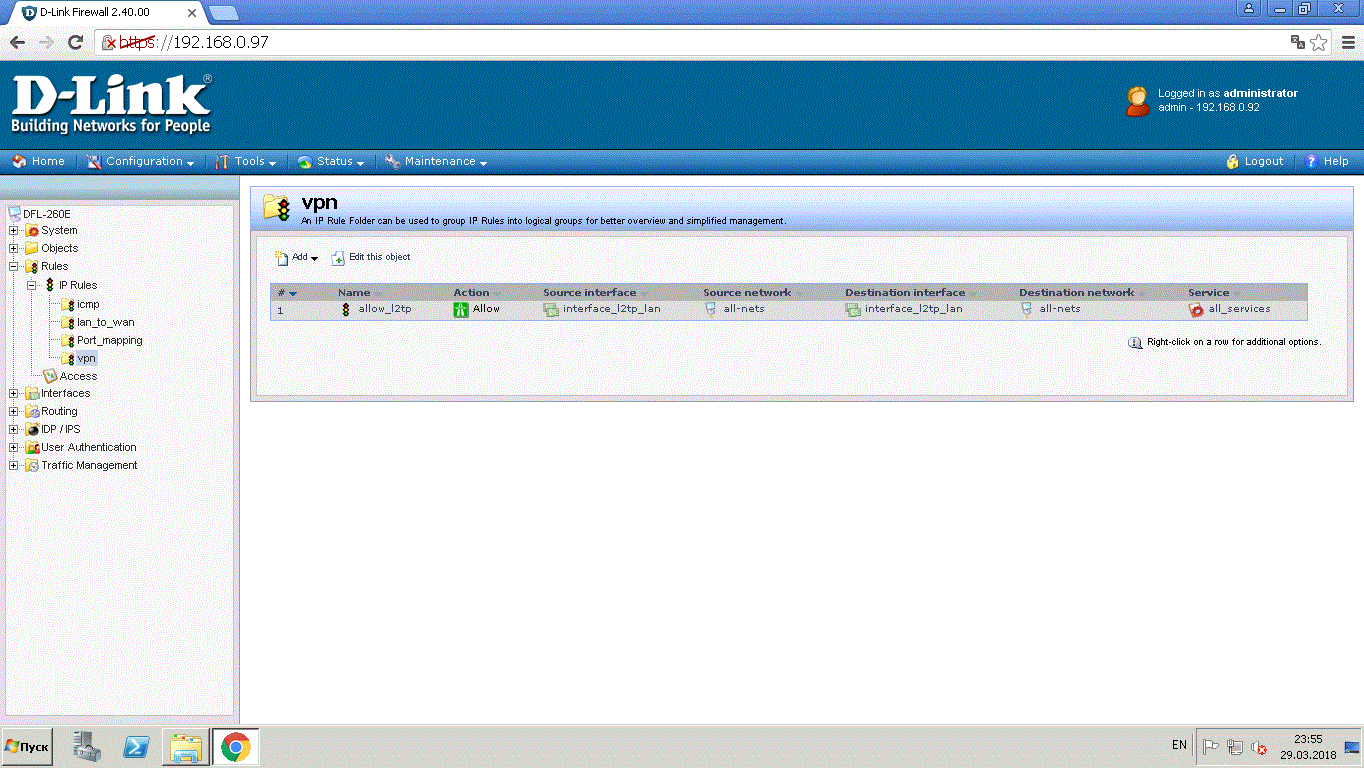
Task: Select the Port_mapping rule folder
Action: point(110,340)
